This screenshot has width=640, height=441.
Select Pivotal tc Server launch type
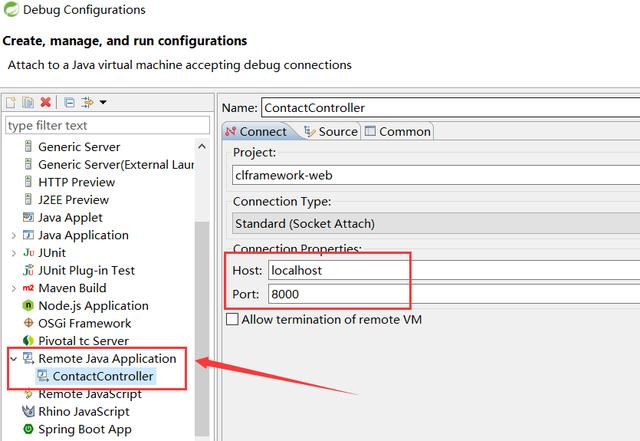(x=85, y=341)
